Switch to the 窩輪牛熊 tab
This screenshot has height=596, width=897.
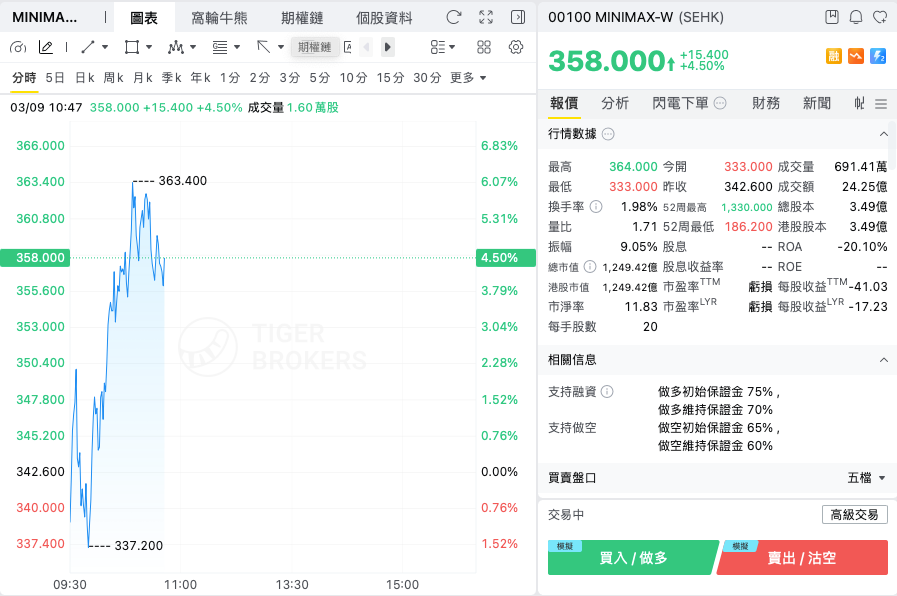pyautogui.click(x=219, y=18)
